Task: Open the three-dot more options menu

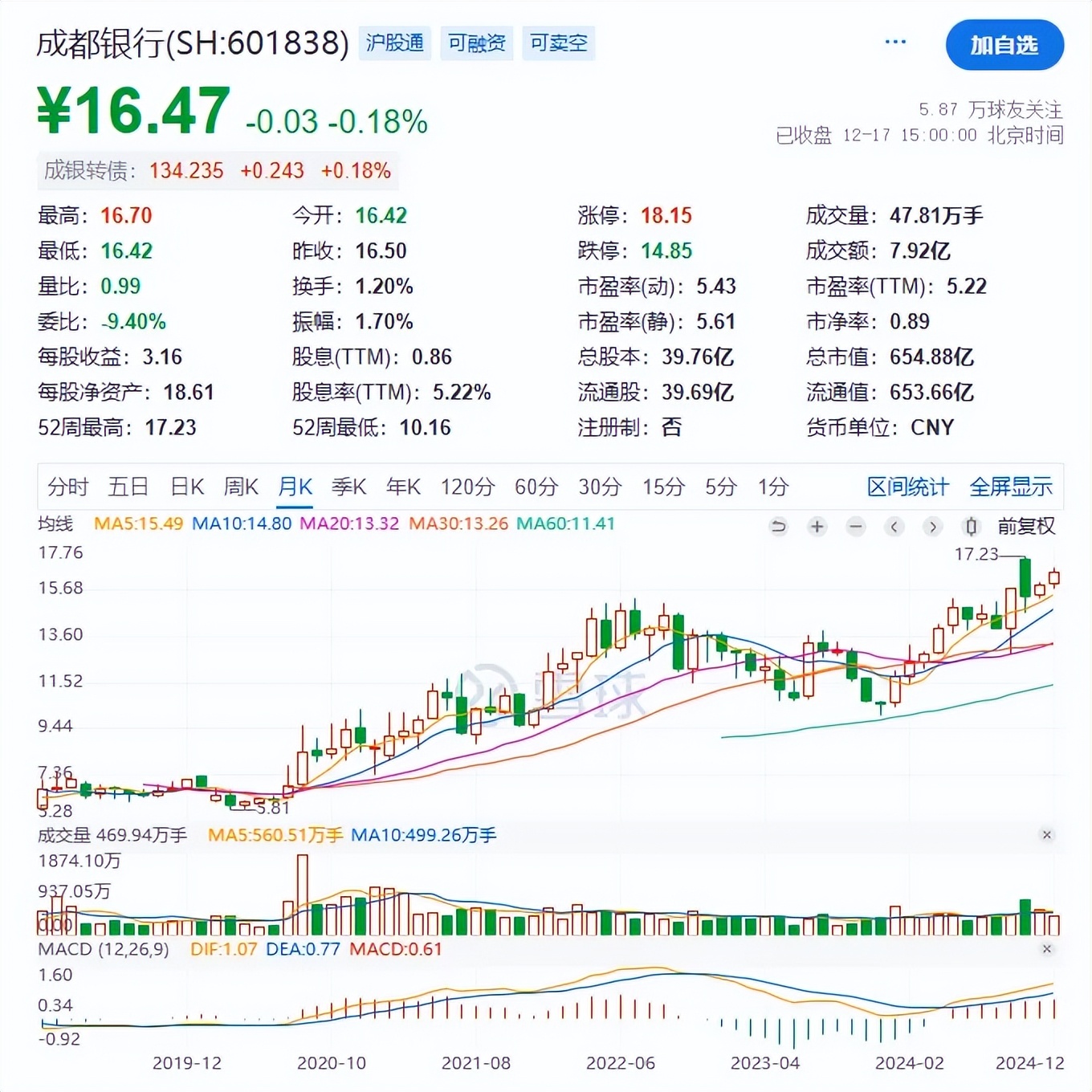Action: (x=895, y=43)
